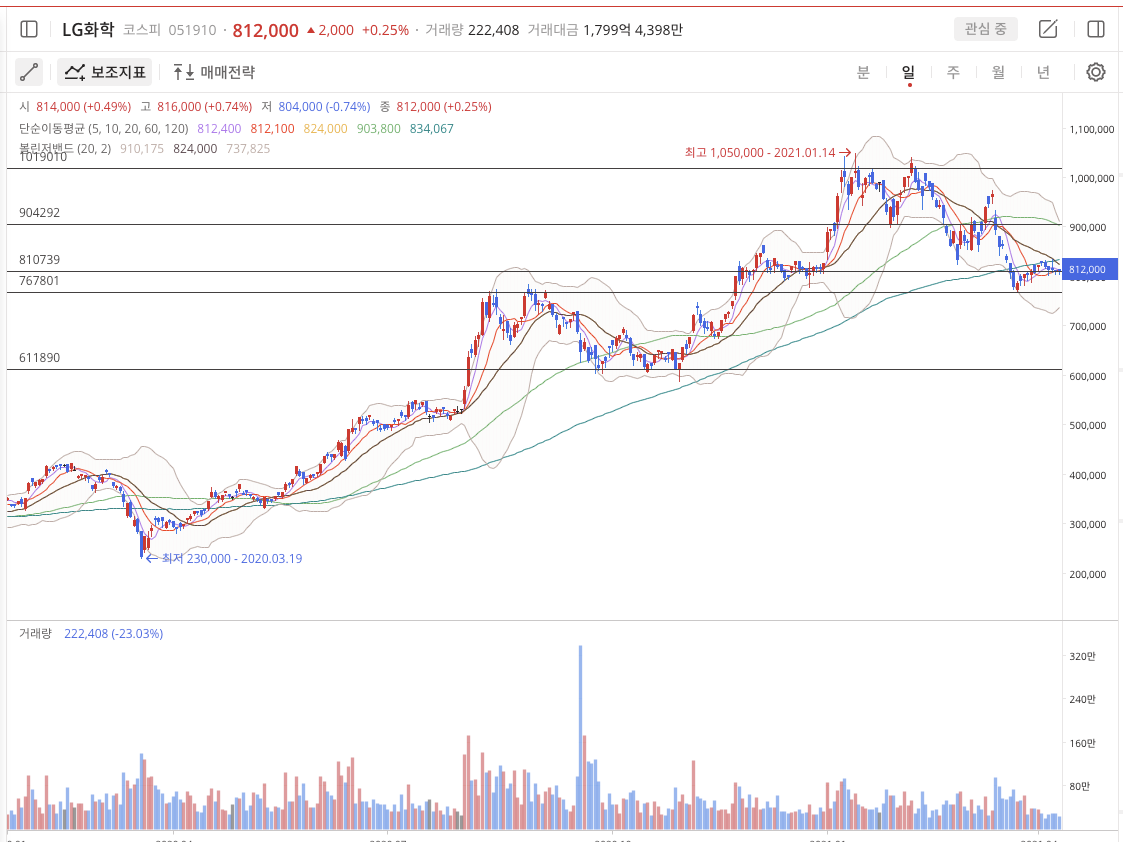Toggle the right side panel icon
Viewport: 1123px width, 842px height.
tap(1096, 29)
